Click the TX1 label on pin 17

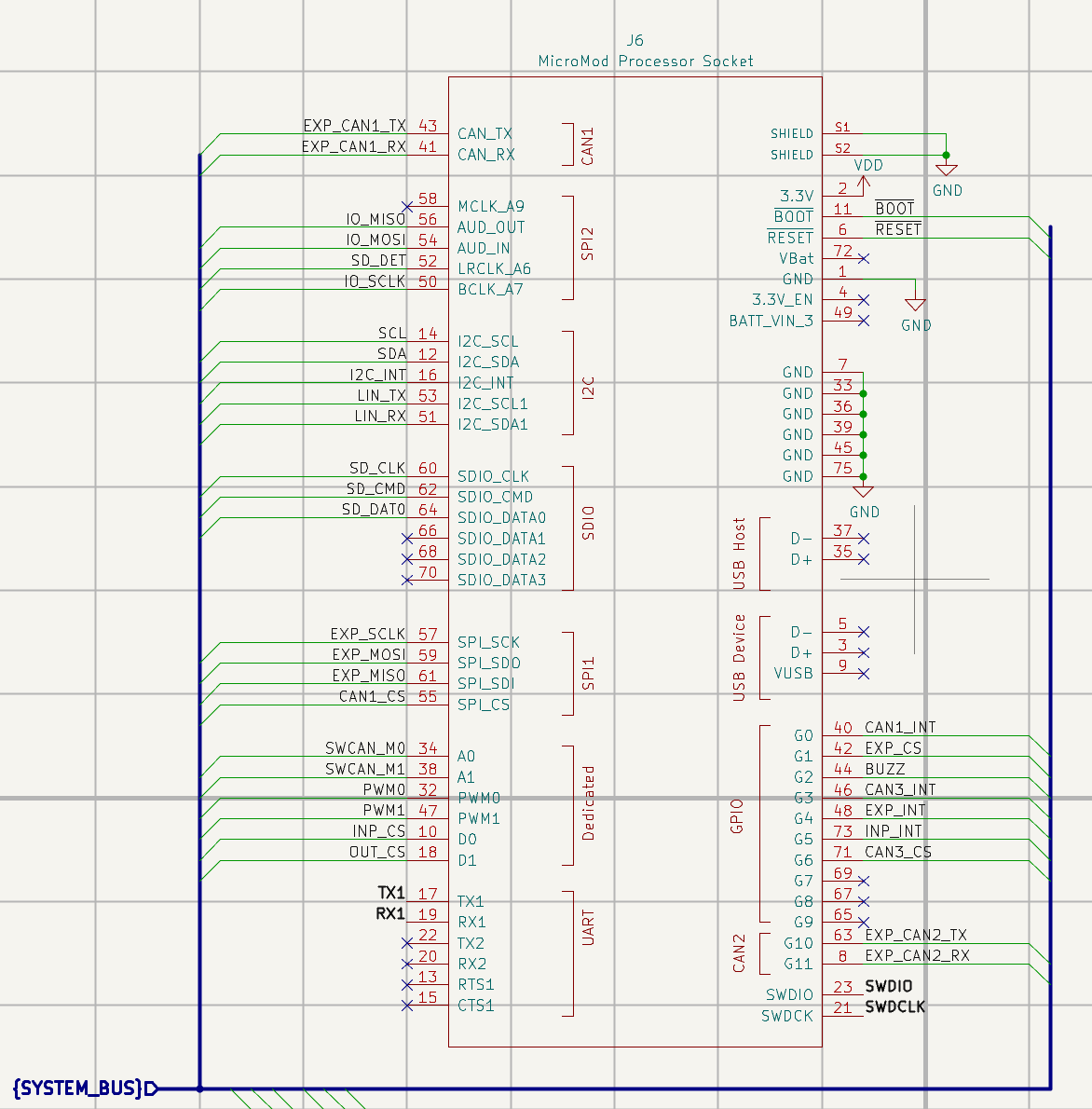pos(391,894)
